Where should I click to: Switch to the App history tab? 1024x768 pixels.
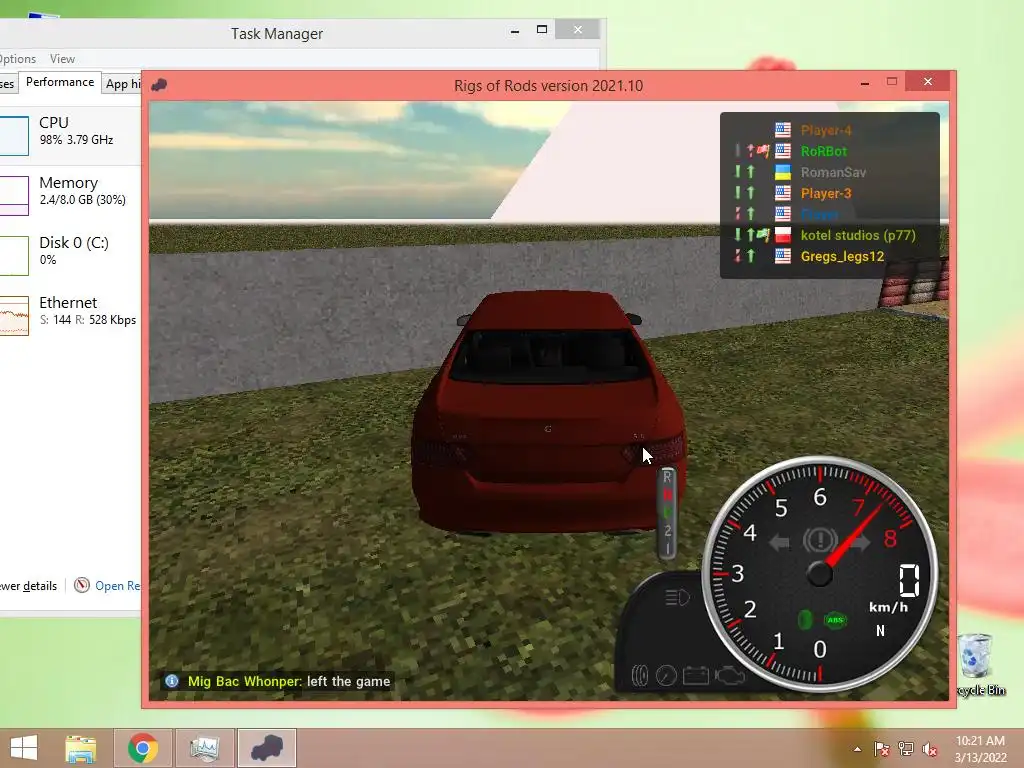122,84
